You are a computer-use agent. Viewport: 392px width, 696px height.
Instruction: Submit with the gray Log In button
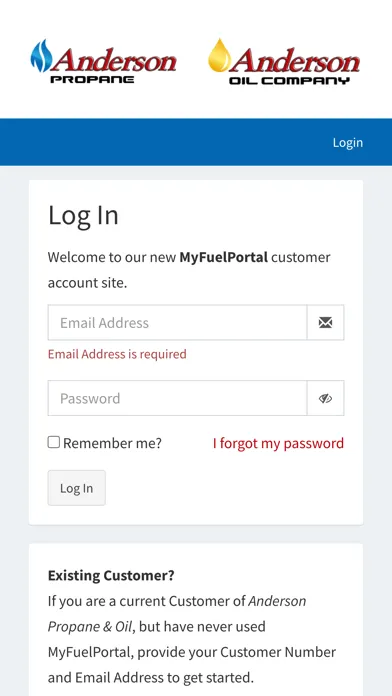pyautogui.click(x=77, y=488)
